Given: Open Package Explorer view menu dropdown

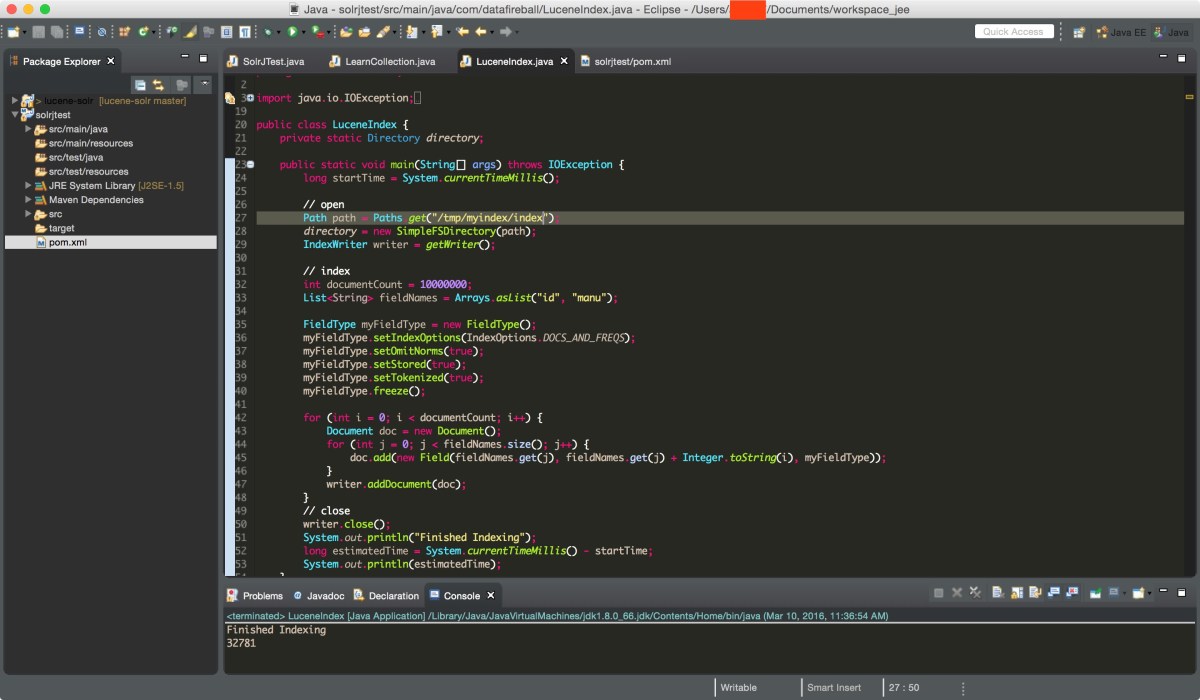Looking at the screenshot, I should click(203, 85).
